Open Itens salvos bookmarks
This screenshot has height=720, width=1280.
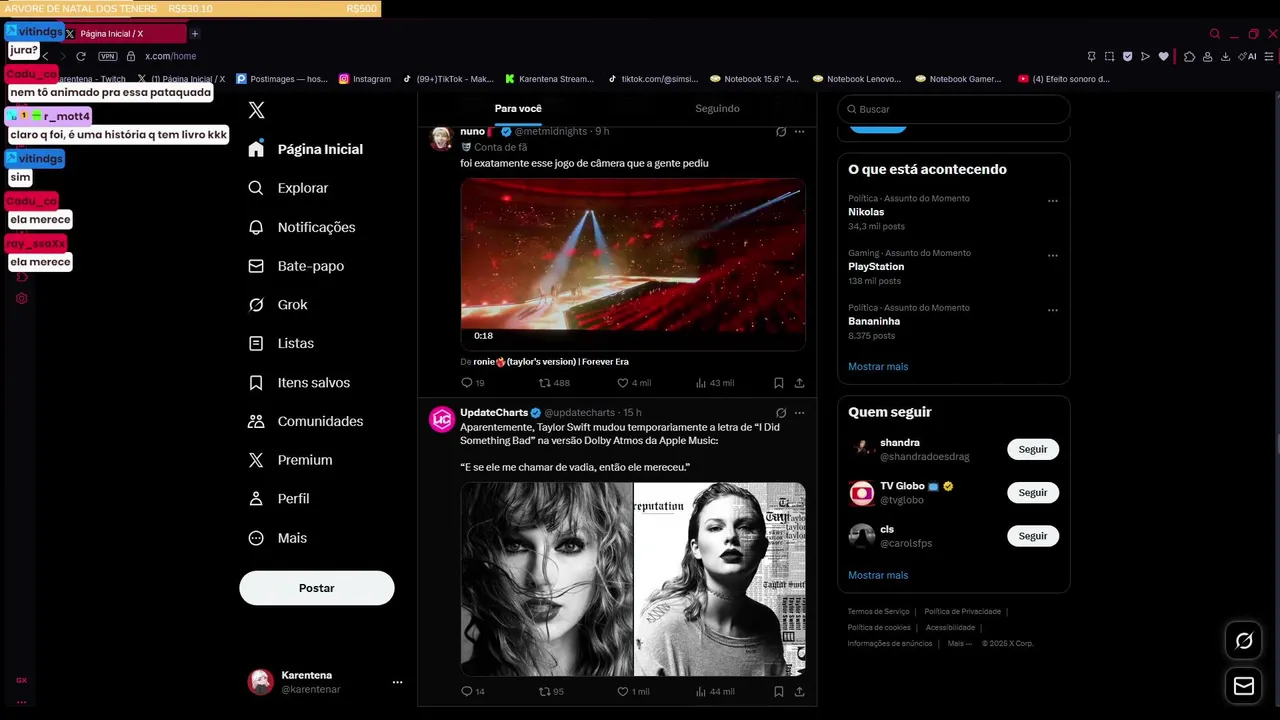point(299,382)
